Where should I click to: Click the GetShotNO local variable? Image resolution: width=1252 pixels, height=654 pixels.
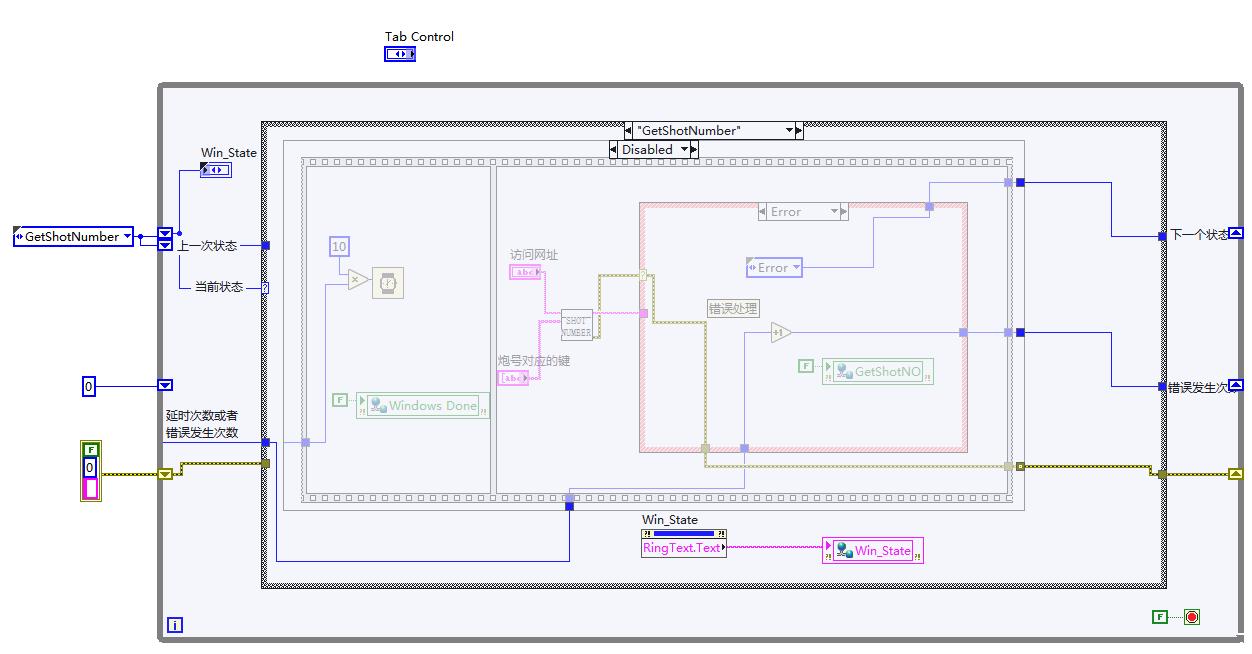(878, 372)
